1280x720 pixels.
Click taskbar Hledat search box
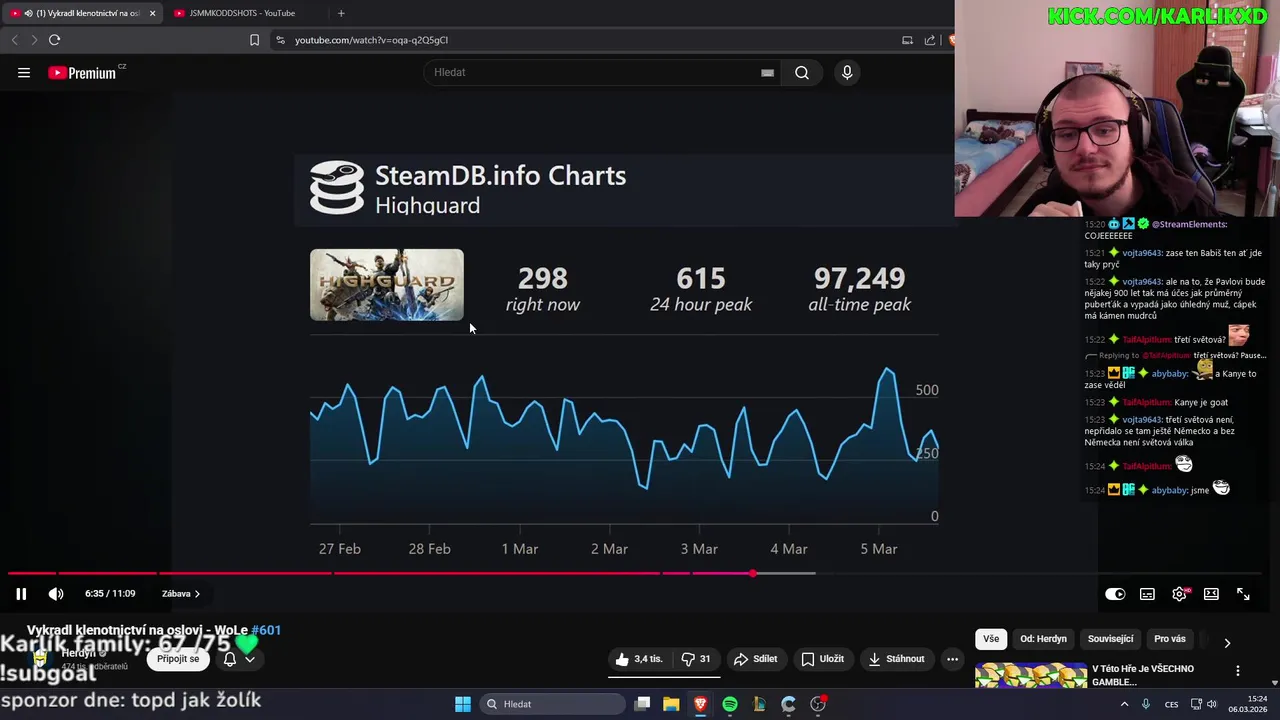coord(550,704)
